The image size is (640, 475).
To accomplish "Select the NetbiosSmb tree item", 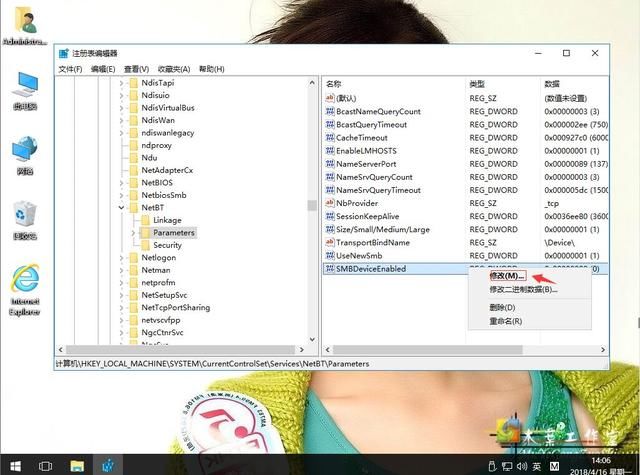I will point(164,195).
